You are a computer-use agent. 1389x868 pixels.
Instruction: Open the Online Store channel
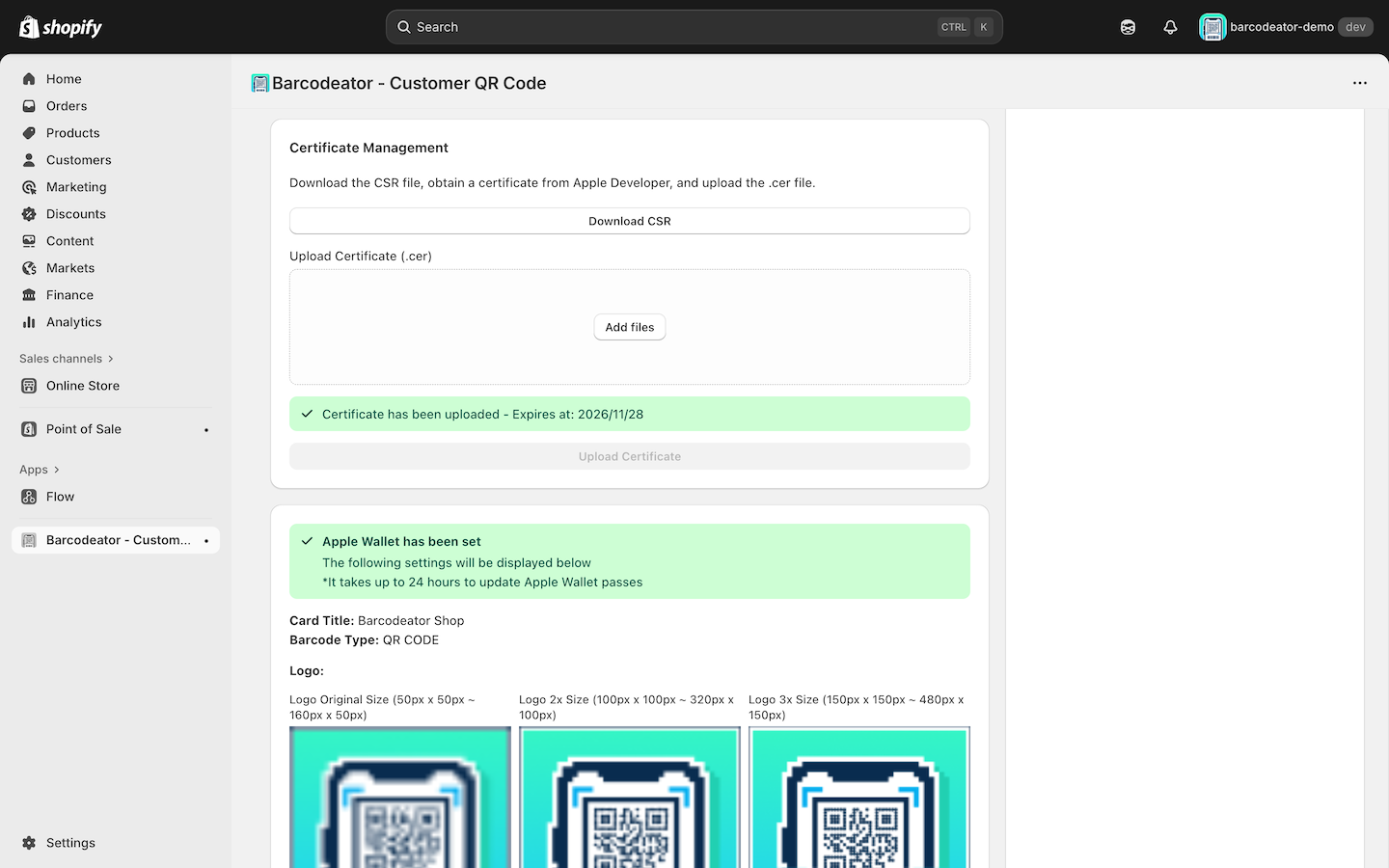[82, 386]
